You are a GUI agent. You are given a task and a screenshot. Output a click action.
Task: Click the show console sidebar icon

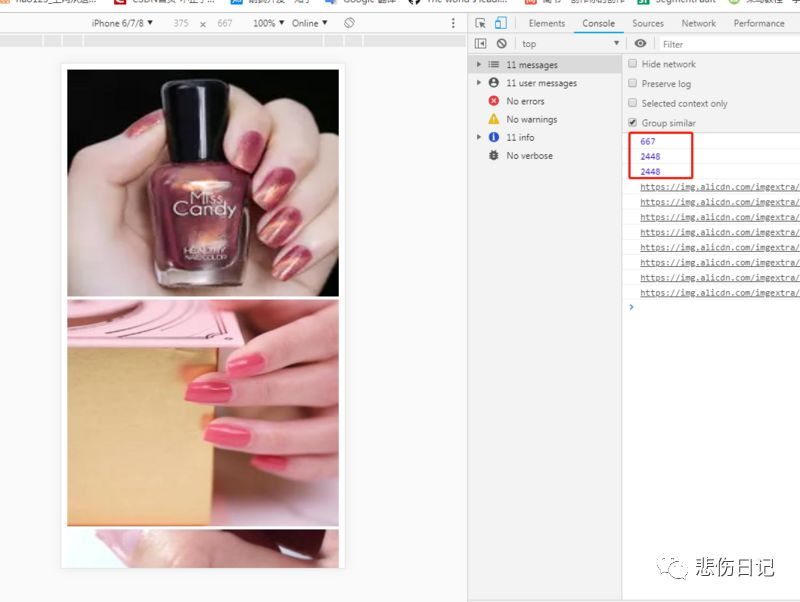pyautogui.click(x=481, y=44)
